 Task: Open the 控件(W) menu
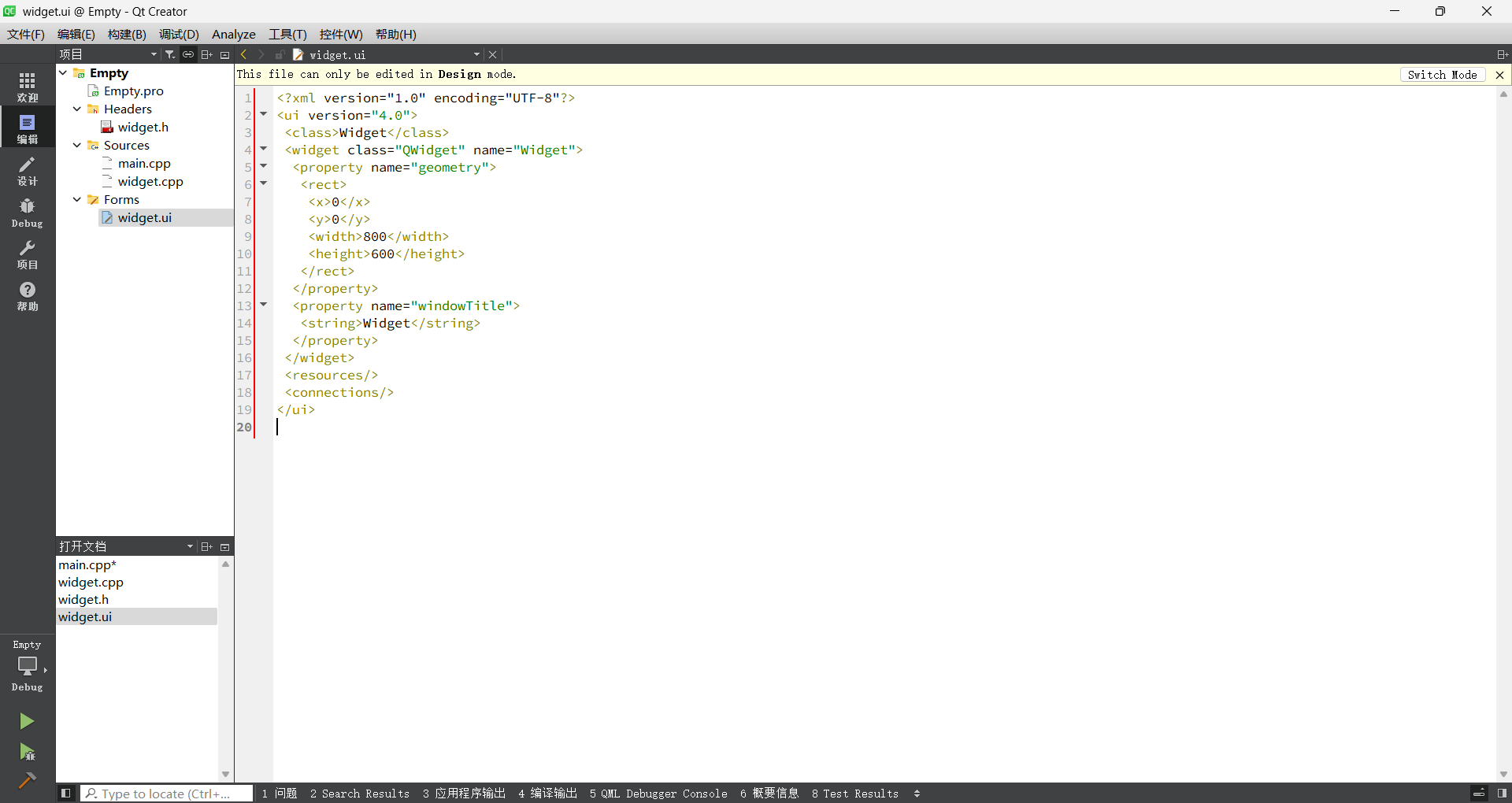[x=341, y=34]
